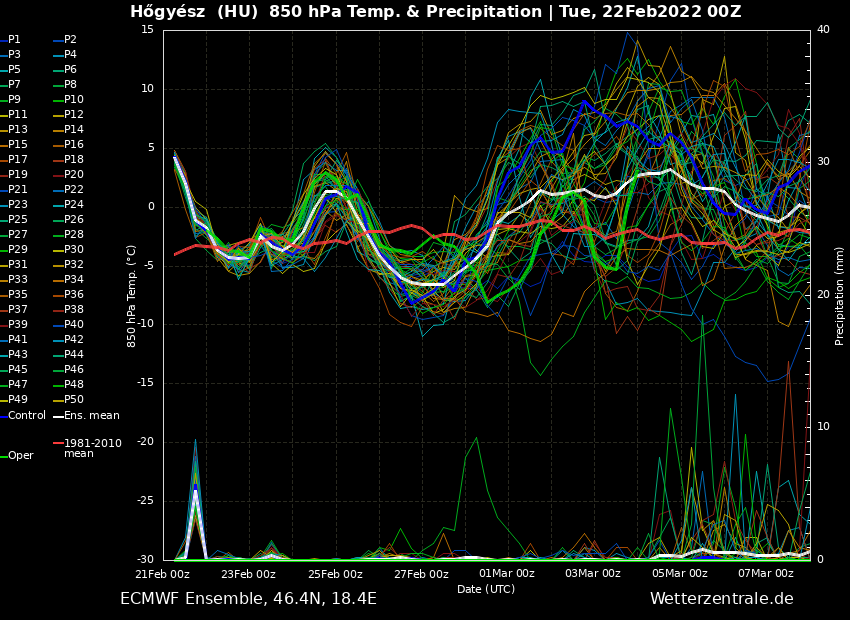Select the 01Mar 00z date tick
Image resolution: width=850 pixels, height=620 pixels.
(x=507, y=574)
